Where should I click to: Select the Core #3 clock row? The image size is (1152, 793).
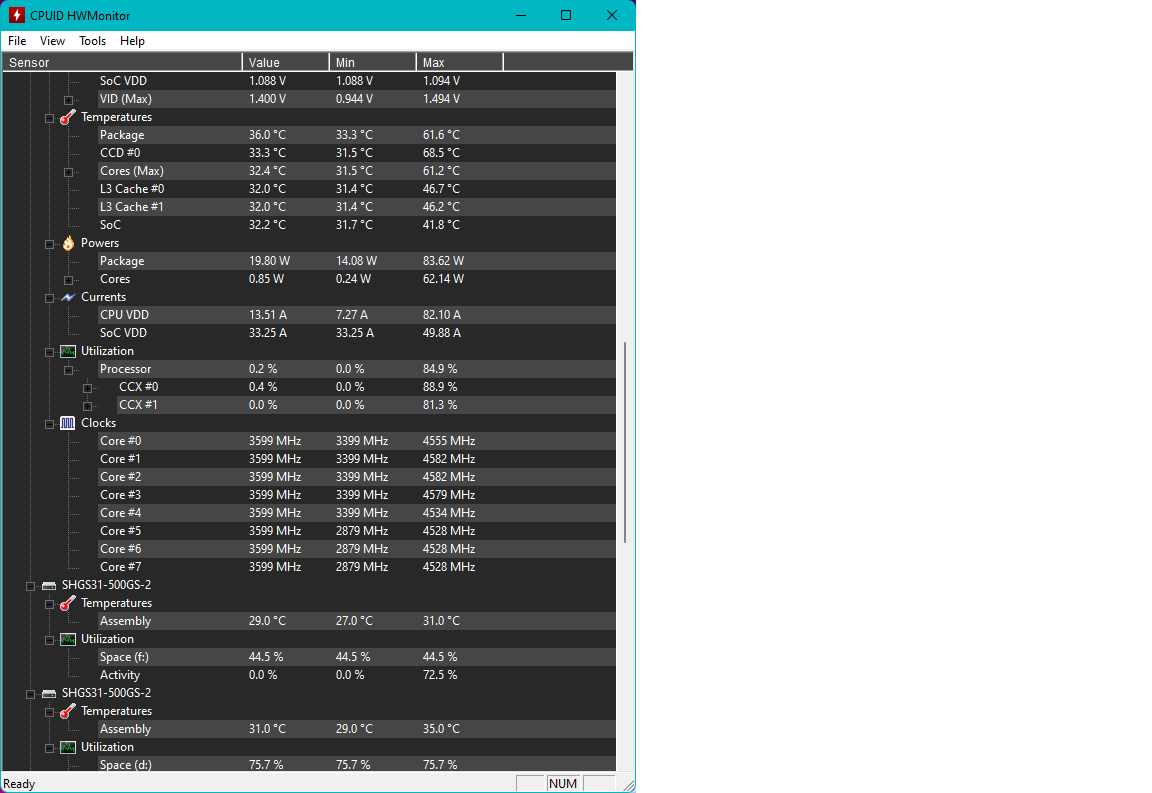[x=357, y=495]
